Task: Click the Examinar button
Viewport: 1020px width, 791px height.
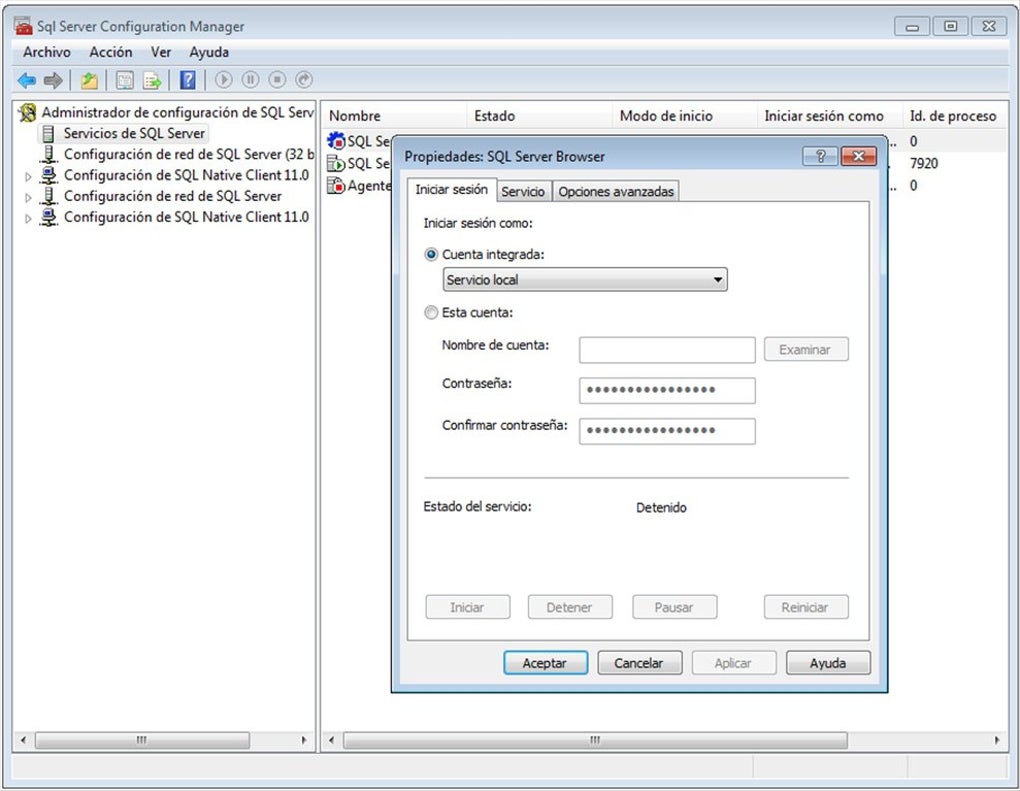Action: (x=805, y=349)
